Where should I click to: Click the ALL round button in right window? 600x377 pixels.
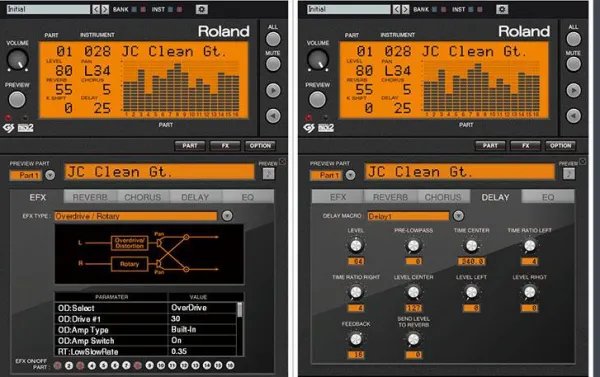click(x=573, y=39)
